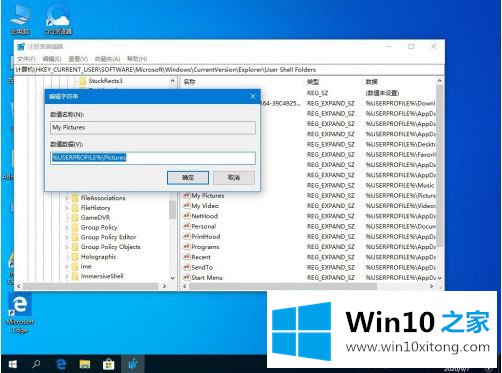The width and height of the screenshot is (502, 373).
Task: Open the taskbar search magnifier
Action: pyautogui.click(x=36, y=364)
